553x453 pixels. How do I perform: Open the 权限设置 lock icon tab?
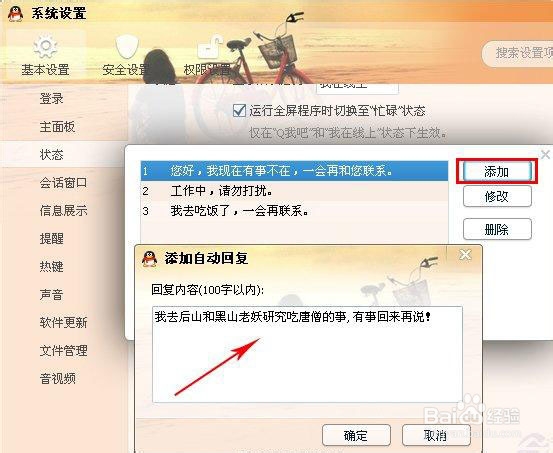208,56
